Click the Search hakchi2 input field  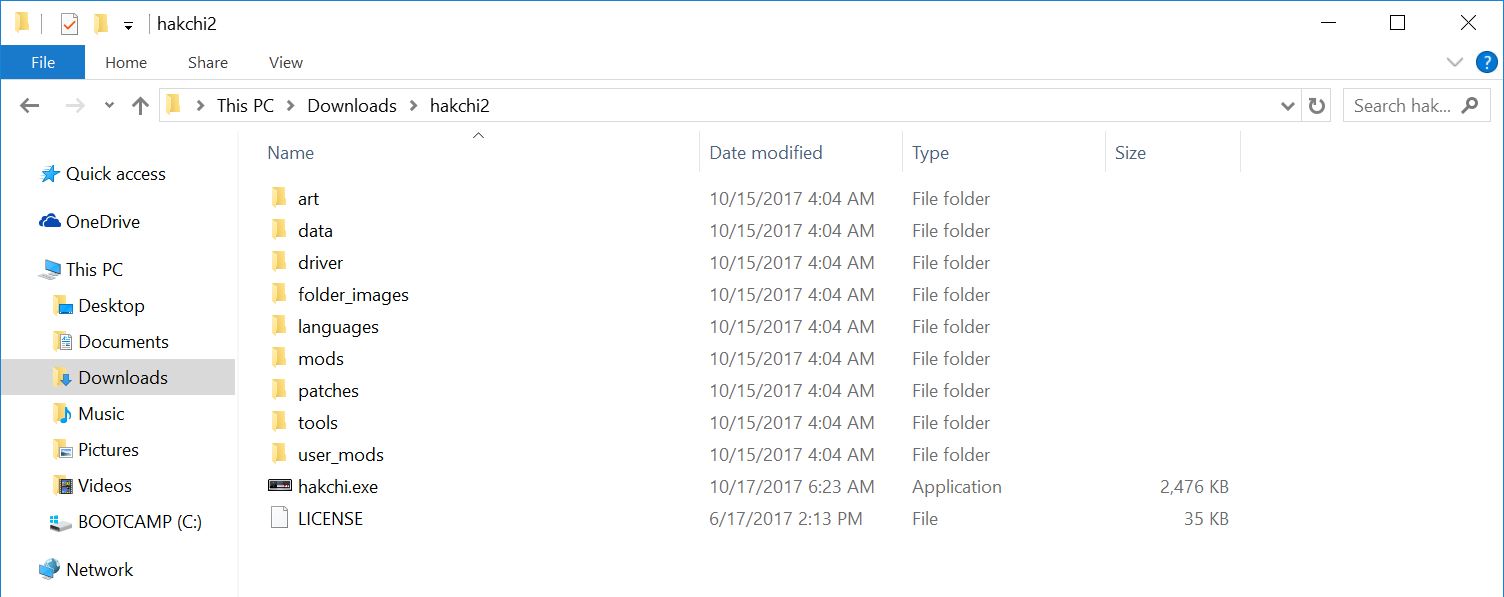(x=1401, y=105)
